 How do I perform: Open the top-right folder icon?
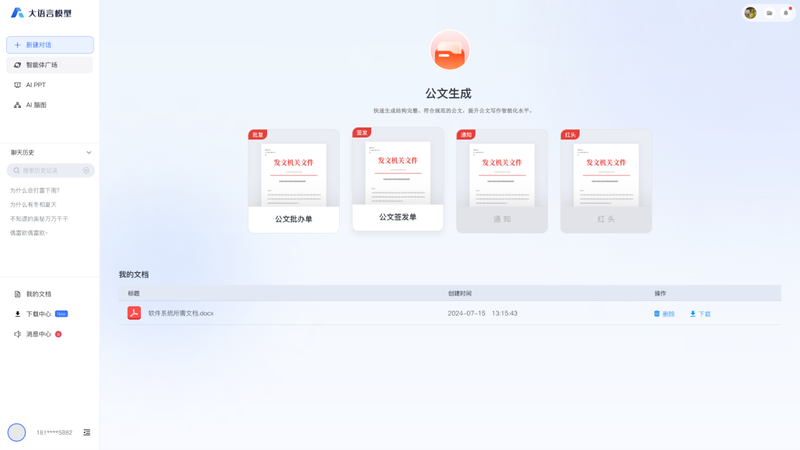click(x=769, y=13)
